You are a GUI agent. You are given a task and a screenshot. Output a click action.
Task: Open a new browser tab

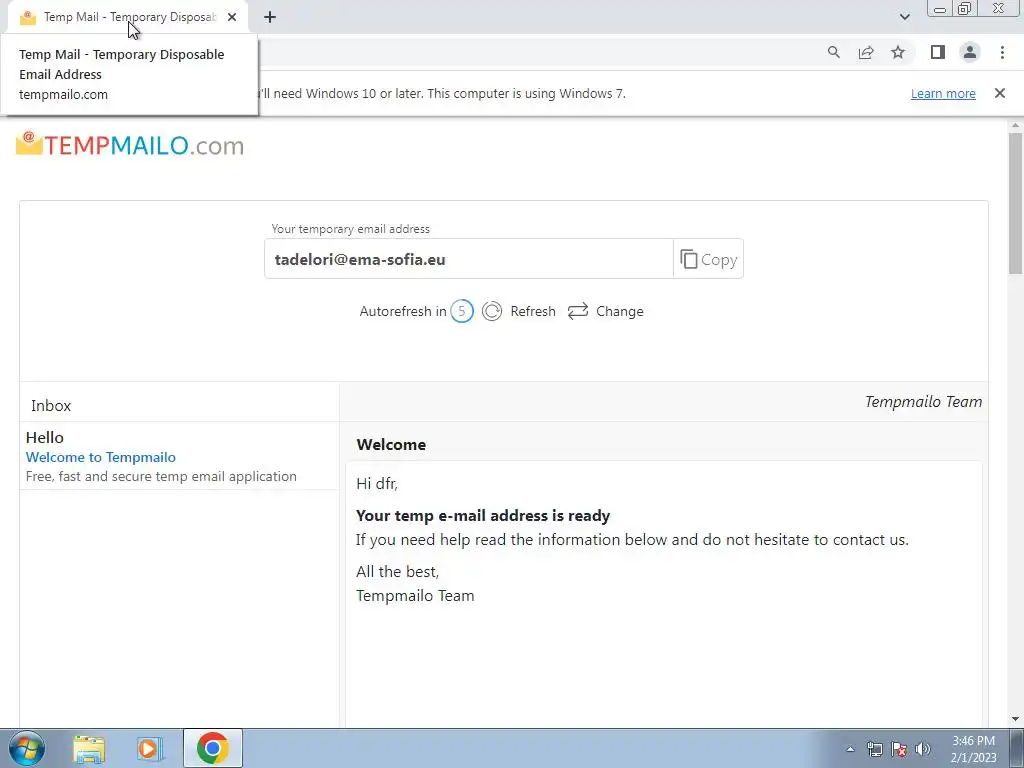point(270,18)
